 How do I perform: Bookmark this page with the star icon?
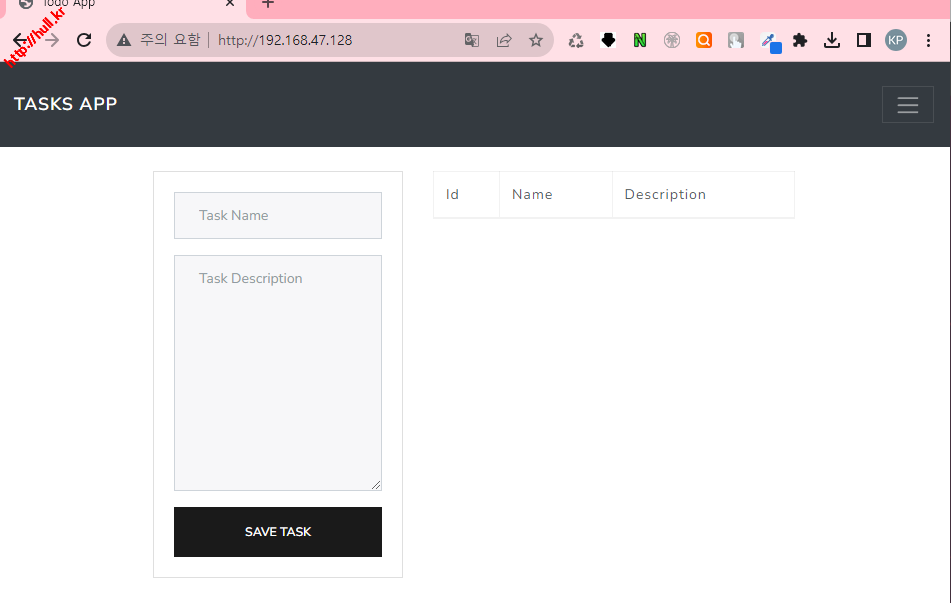[x=536, y=40]
